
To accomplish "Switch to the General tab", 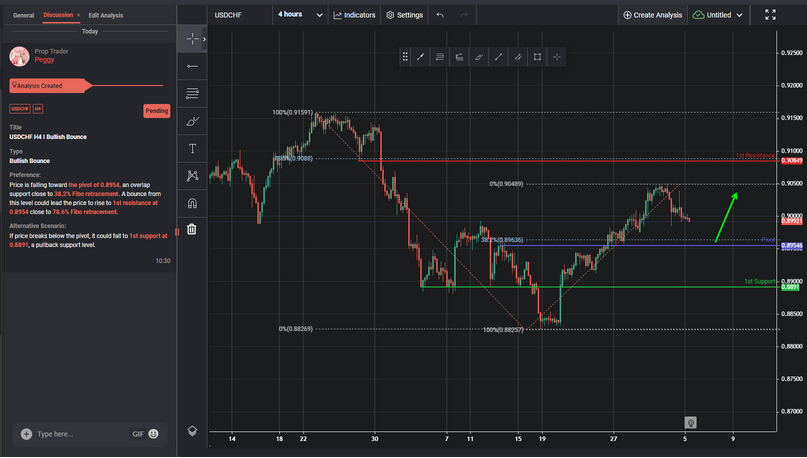I will click(23, 15).
